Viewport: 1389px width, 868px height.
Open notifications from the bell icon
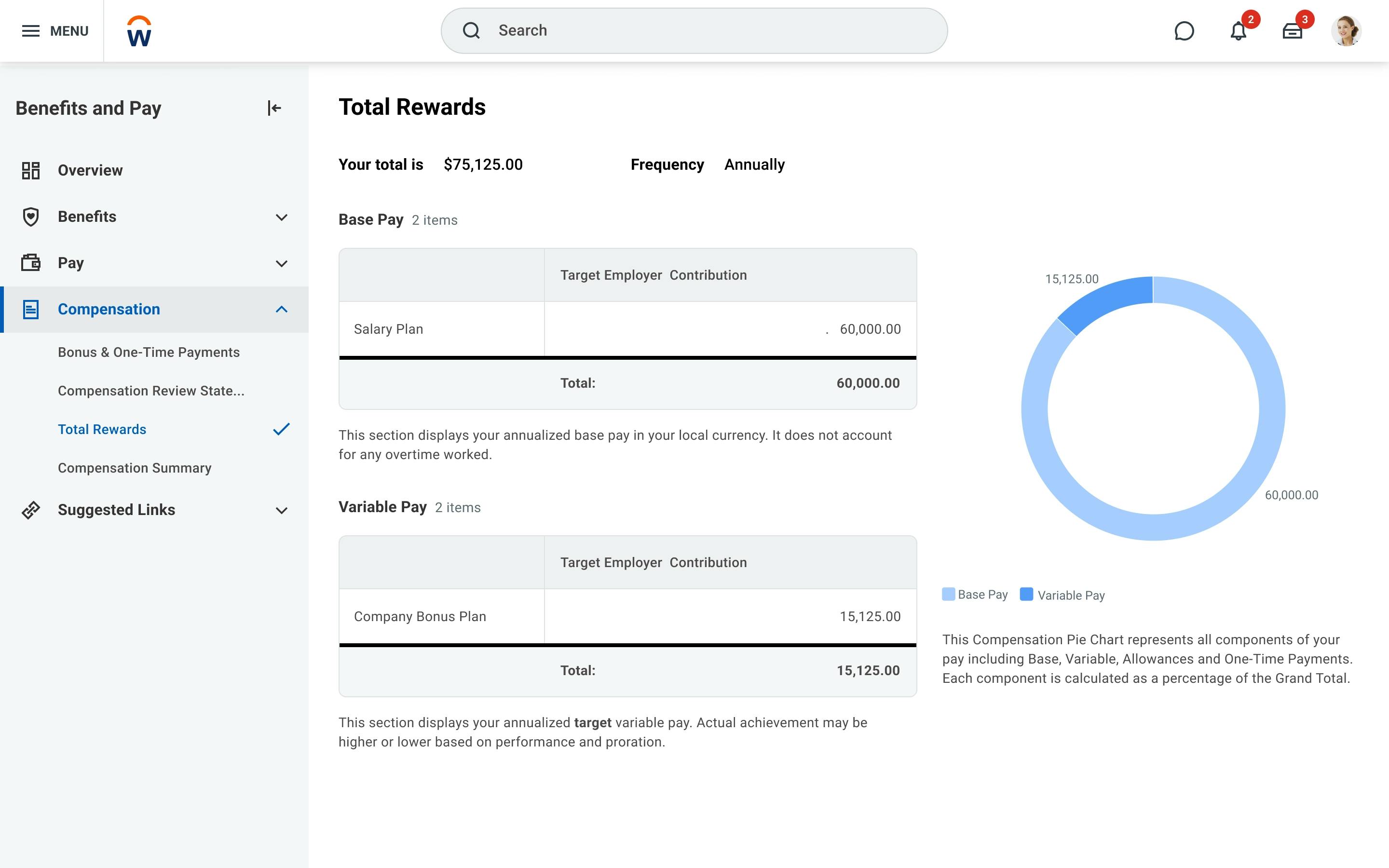[x=1239, y=31]
